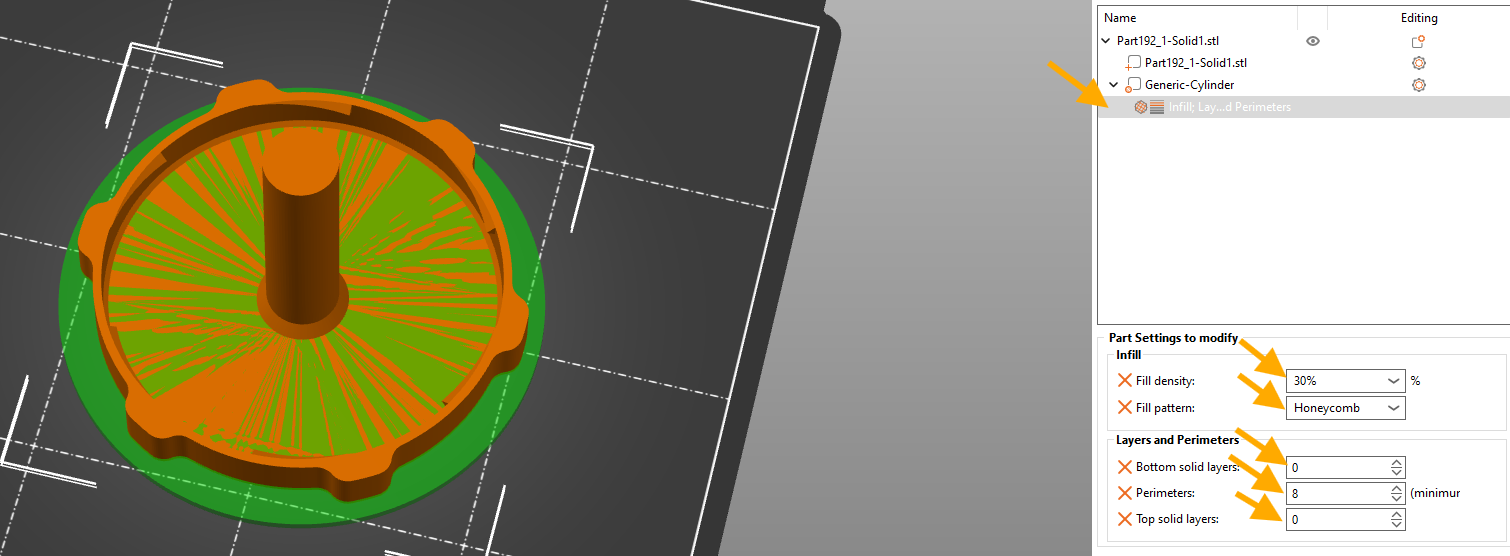Viewport: 1510px width, 556px height.
Task: Click the Bottom solid layers label
Action: coord(1188,467)
